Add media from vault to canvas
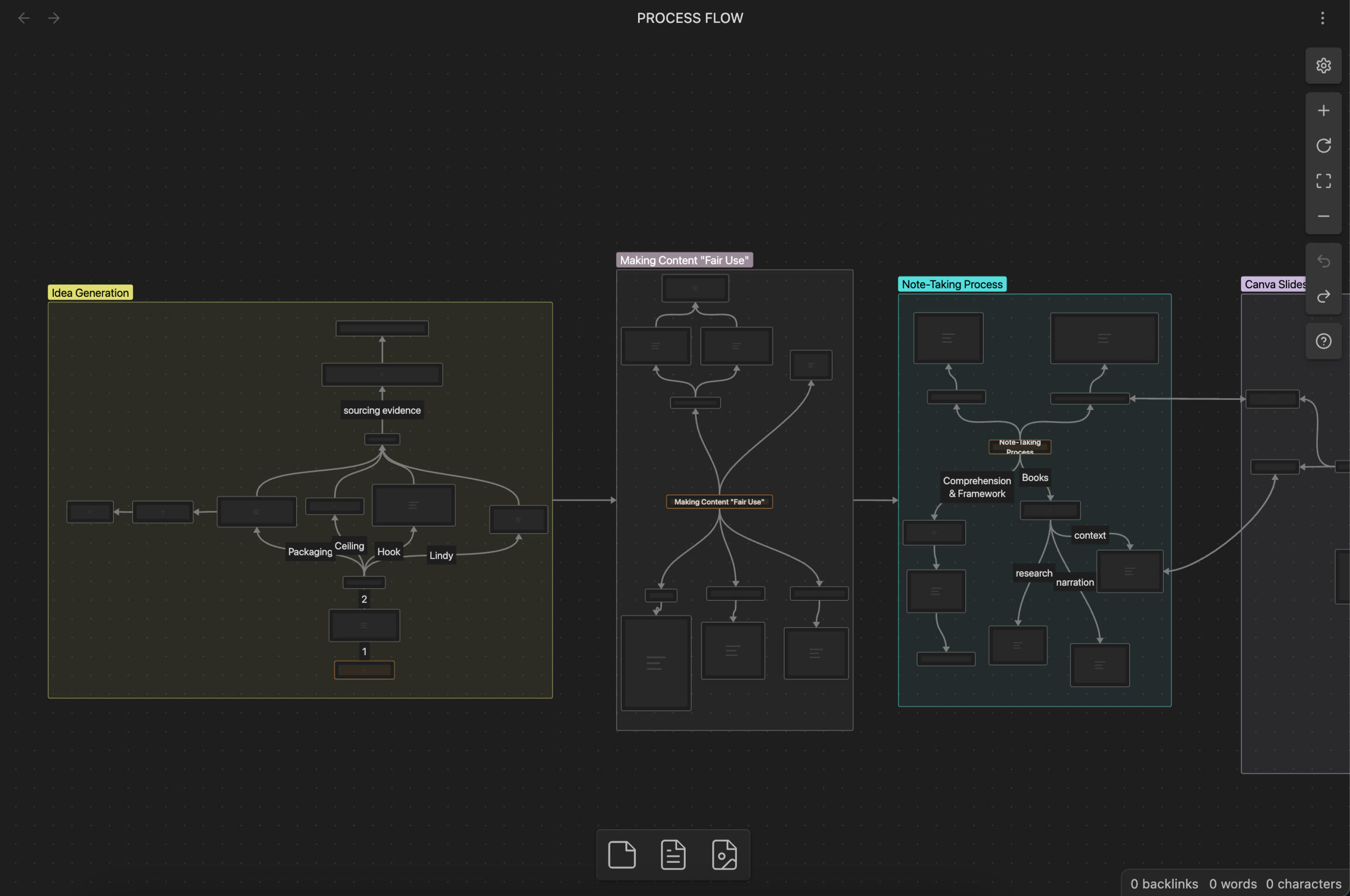 (x=724, y=855)
